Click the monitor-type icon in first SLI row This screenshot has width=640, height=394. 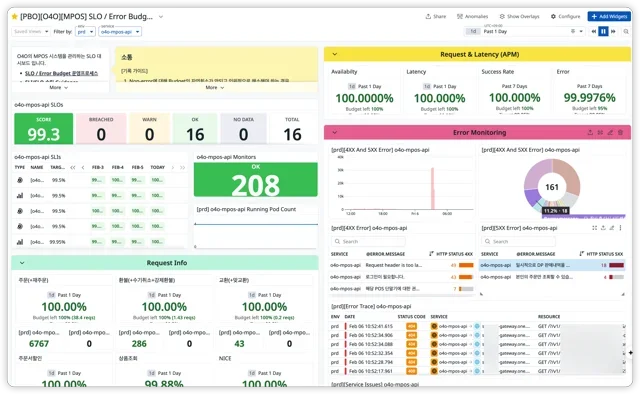click(x=20, y=180)
